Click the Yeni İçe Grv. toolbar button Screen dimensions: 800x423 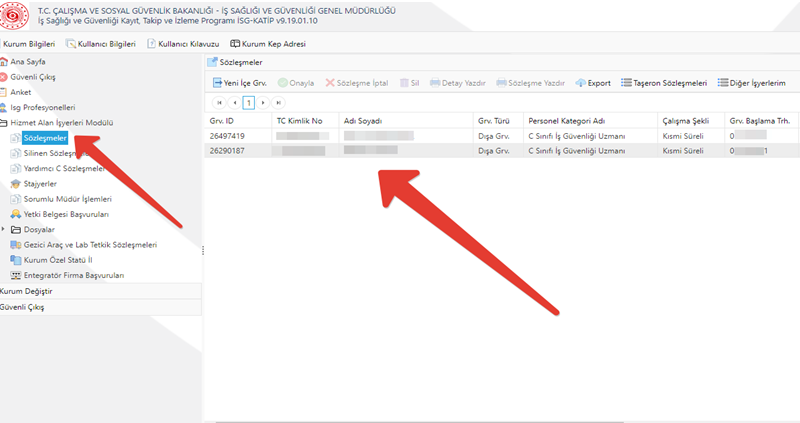click(241, 83)
